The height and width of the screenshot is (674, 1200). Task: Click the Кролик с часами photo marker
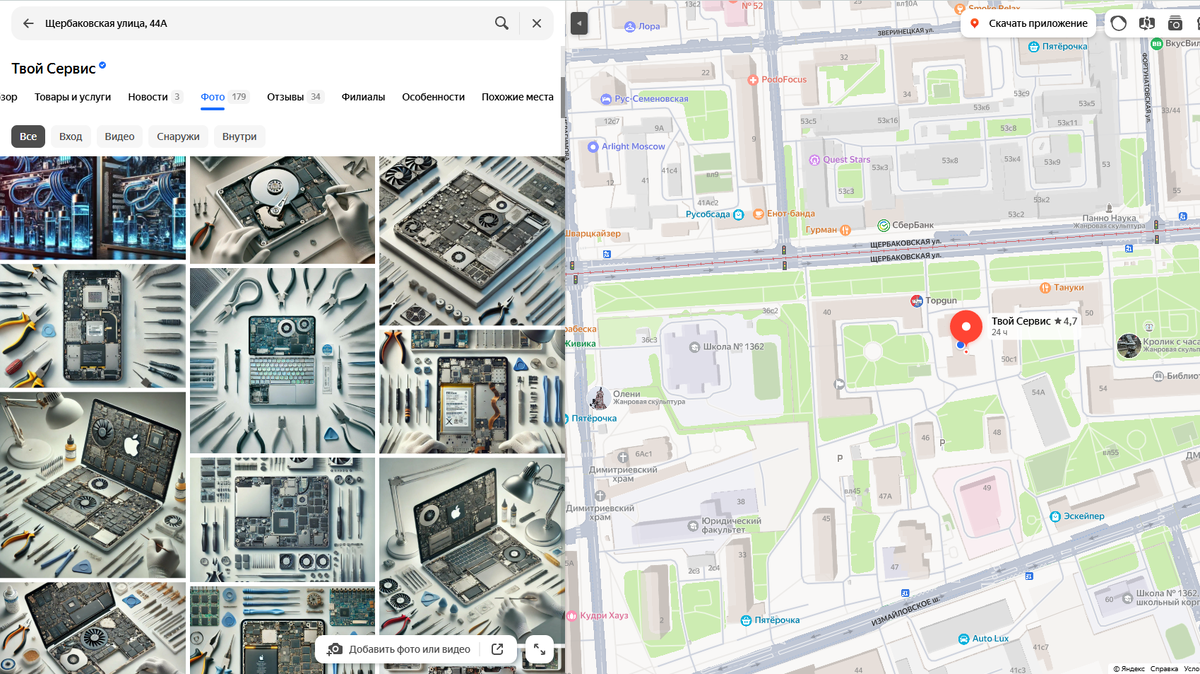pyautogui.click(x=1128, y=345)
